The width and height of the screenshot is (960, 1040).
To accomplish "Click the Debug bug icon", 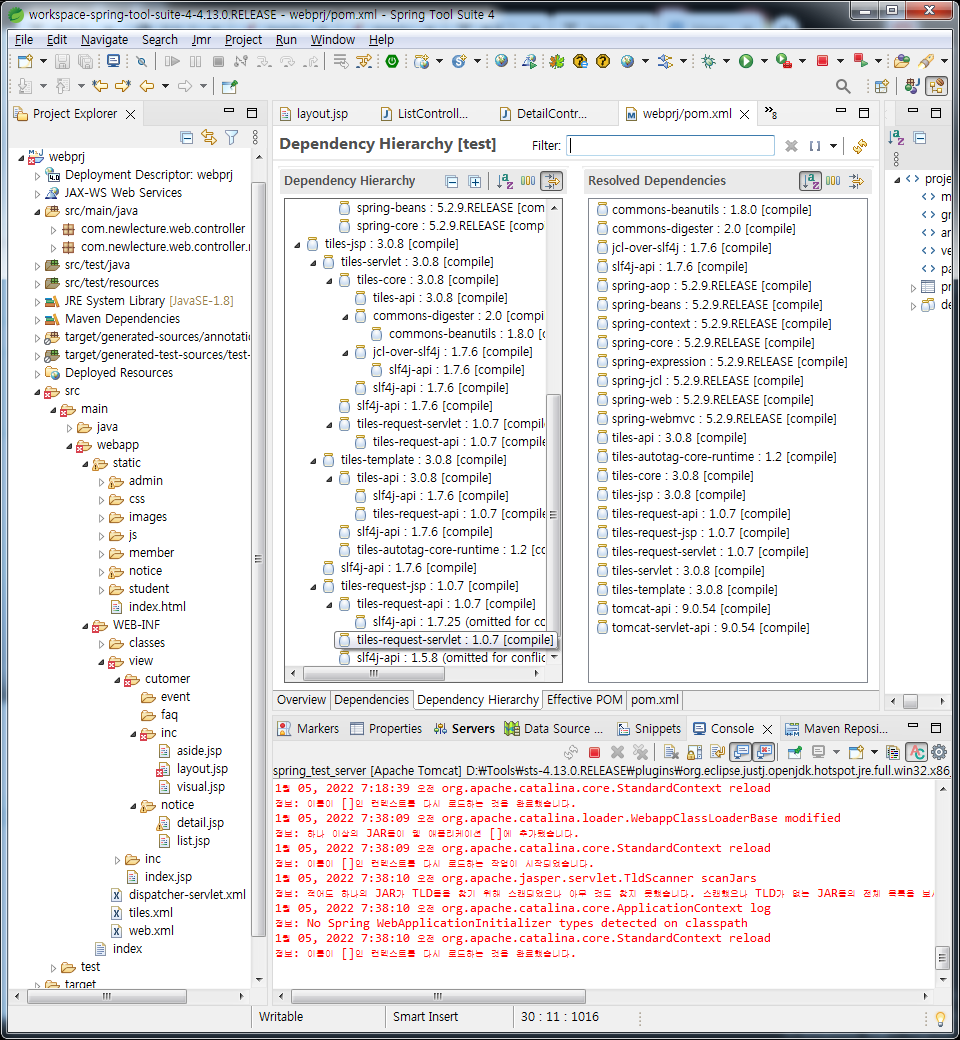I will (709, 62).
